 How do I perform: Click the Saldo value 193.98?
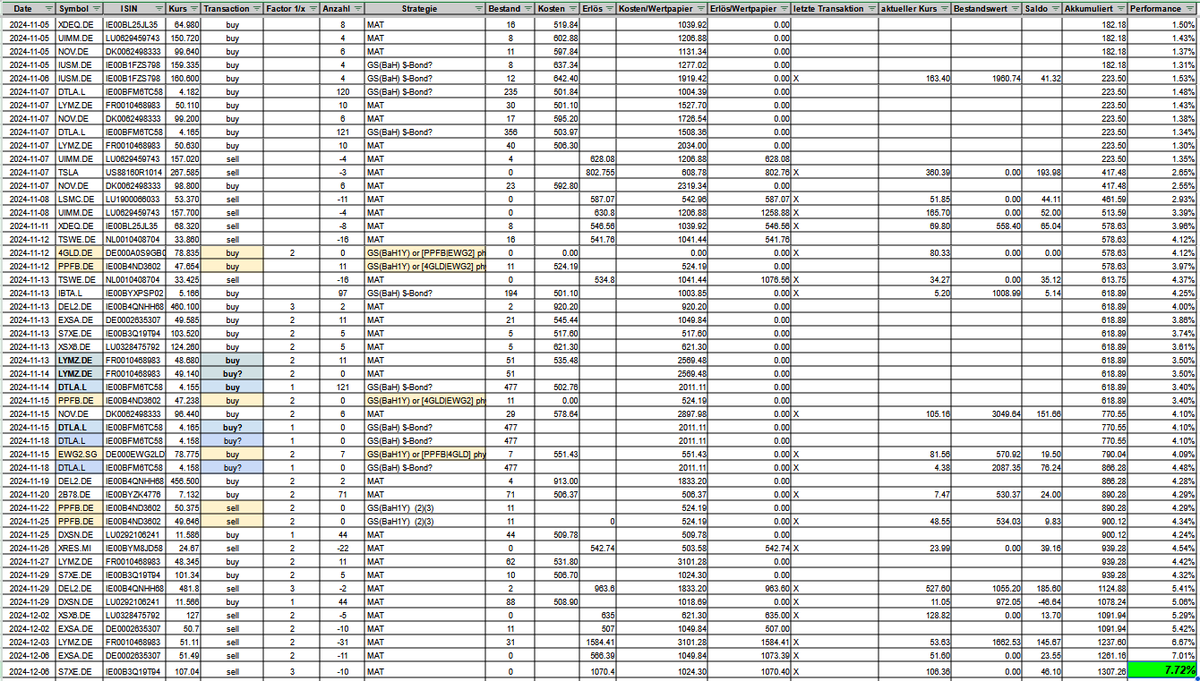1047,171
